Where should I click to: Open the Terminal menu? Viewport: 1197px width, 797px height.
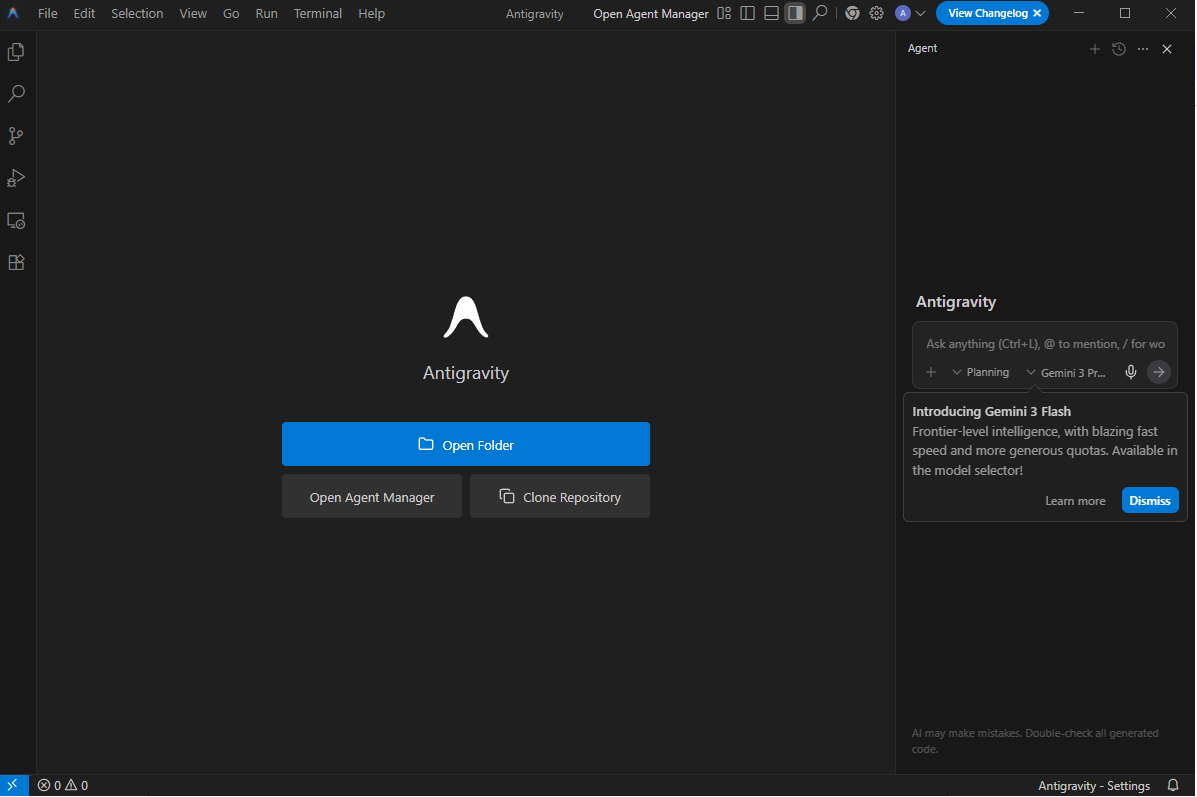point(318,14)
